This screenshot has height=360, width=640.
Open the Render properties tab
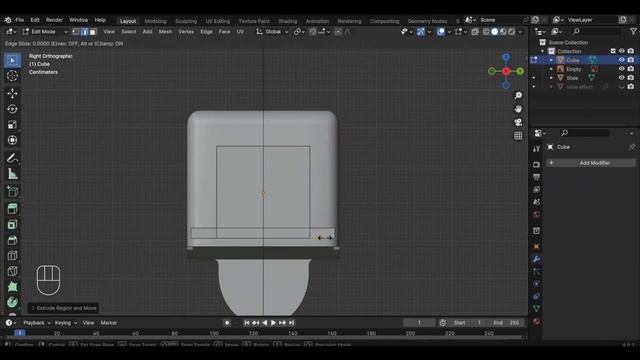pyautogui.click(x=536, y=164)
